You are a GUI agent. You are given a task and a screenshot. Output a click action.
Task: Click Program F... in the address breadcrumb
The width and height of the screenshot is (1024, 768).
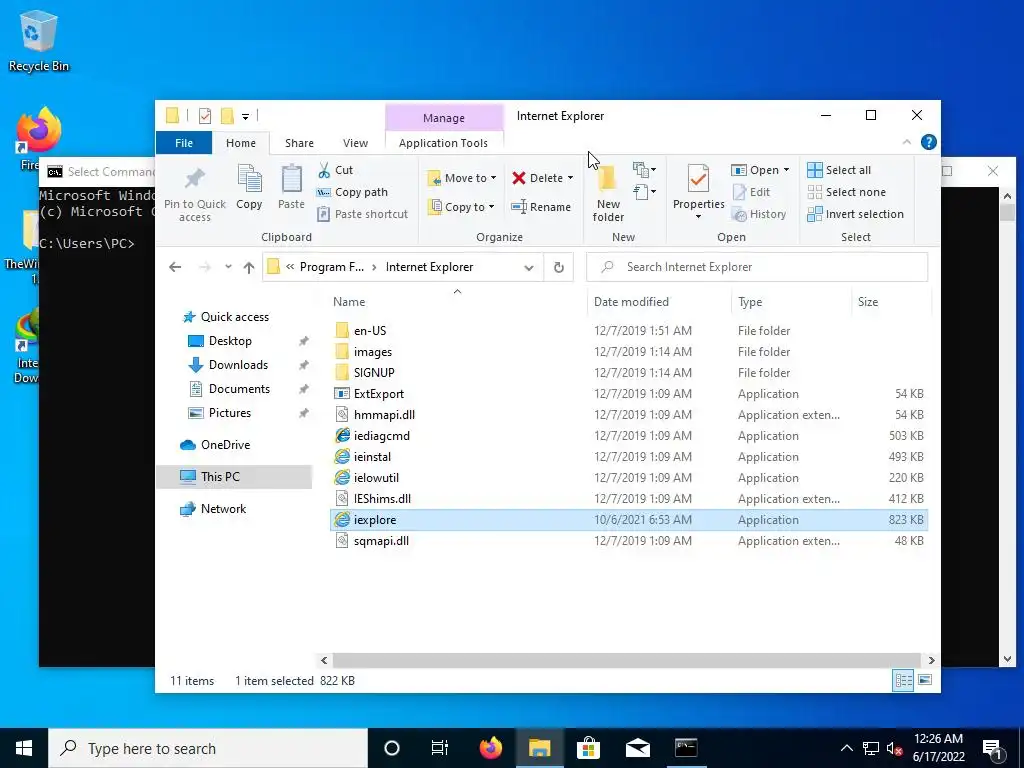click(x=332, y=267)
